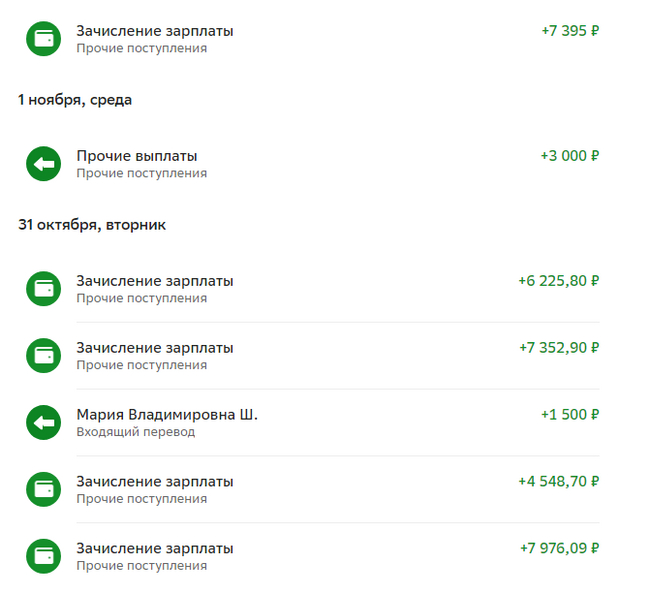Open Зачисление зарплаты entry for +6 225,80 ₽

[x=155, y=281]
